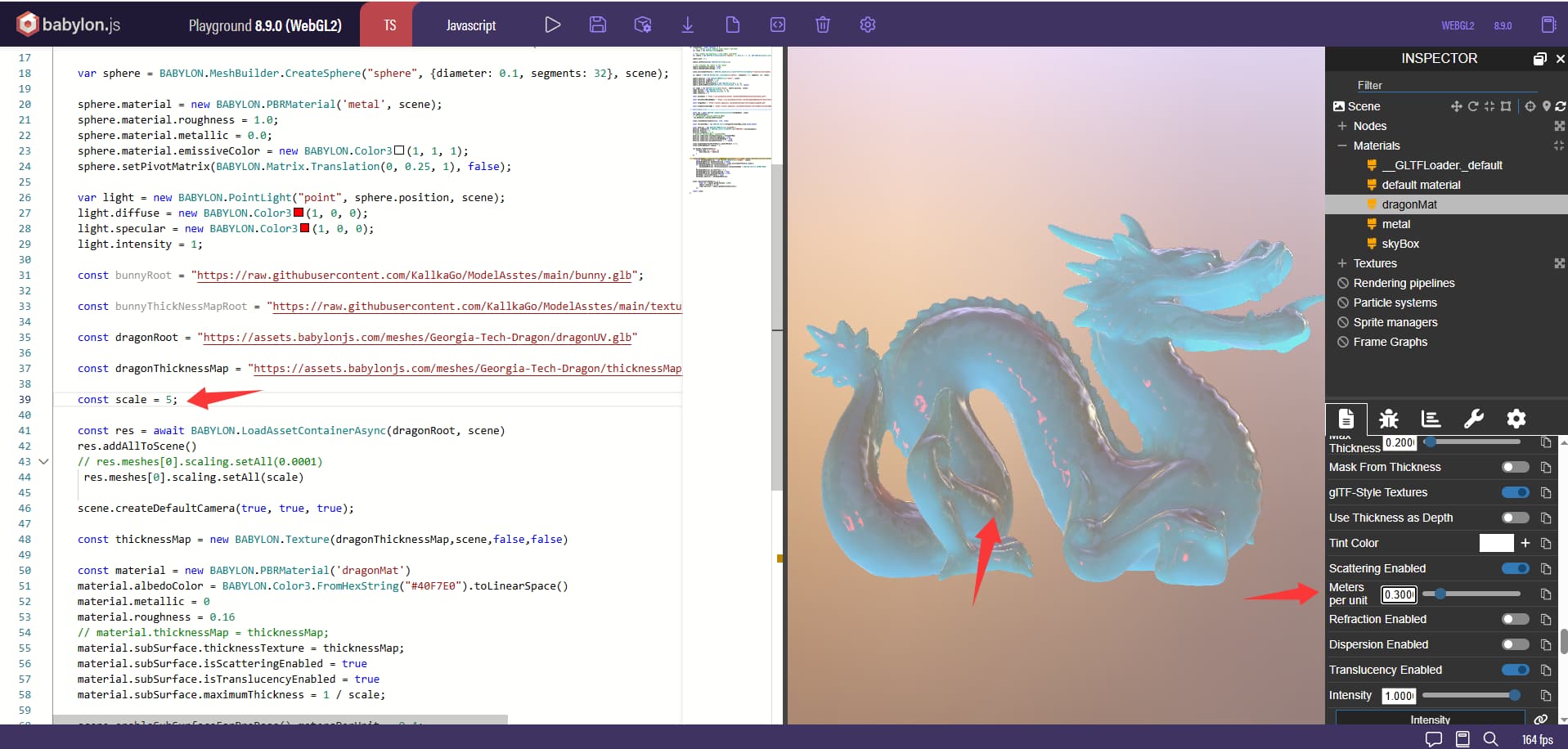Open the Properties tab in Inspector
Screen dimensions: 1568x749
pyautogui.click(x=1346, y=419)
